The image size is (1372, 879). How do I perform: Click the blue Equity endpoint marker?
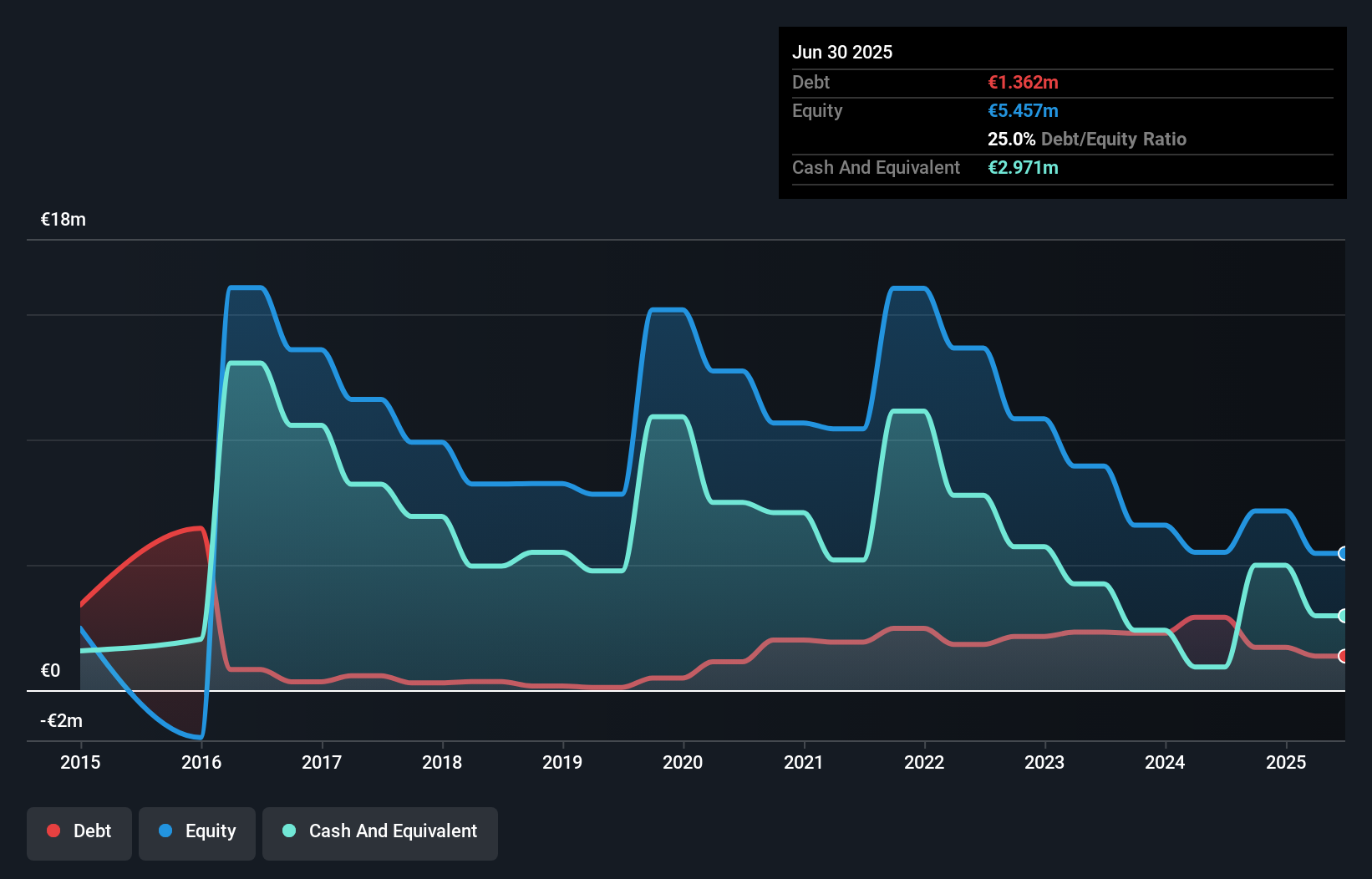(x=1343, y=553)
